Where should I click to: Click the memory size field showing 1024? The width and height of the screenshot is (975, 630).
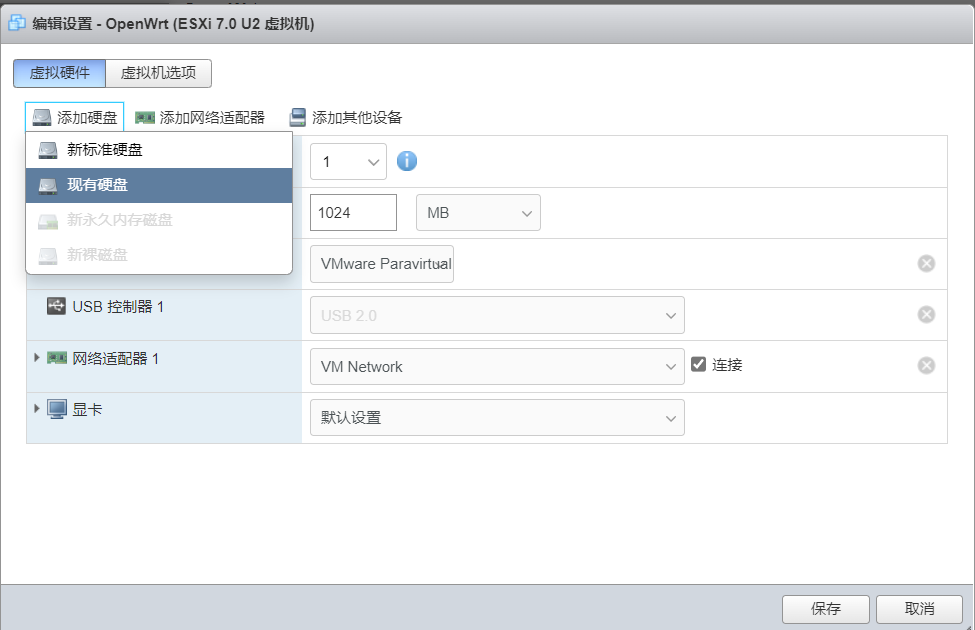click(353, 213)
